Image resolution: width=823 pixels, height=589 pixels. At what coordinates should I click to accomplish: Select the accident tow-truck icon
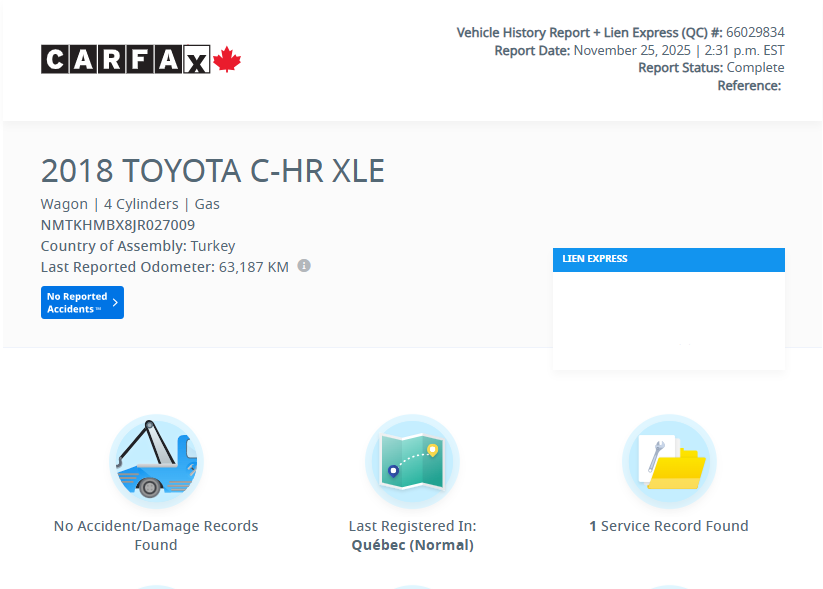coord(155,461)
